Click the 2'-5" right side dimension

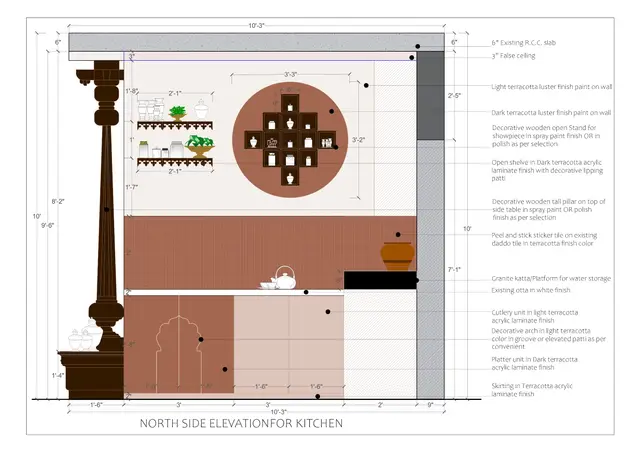[454, 96]
